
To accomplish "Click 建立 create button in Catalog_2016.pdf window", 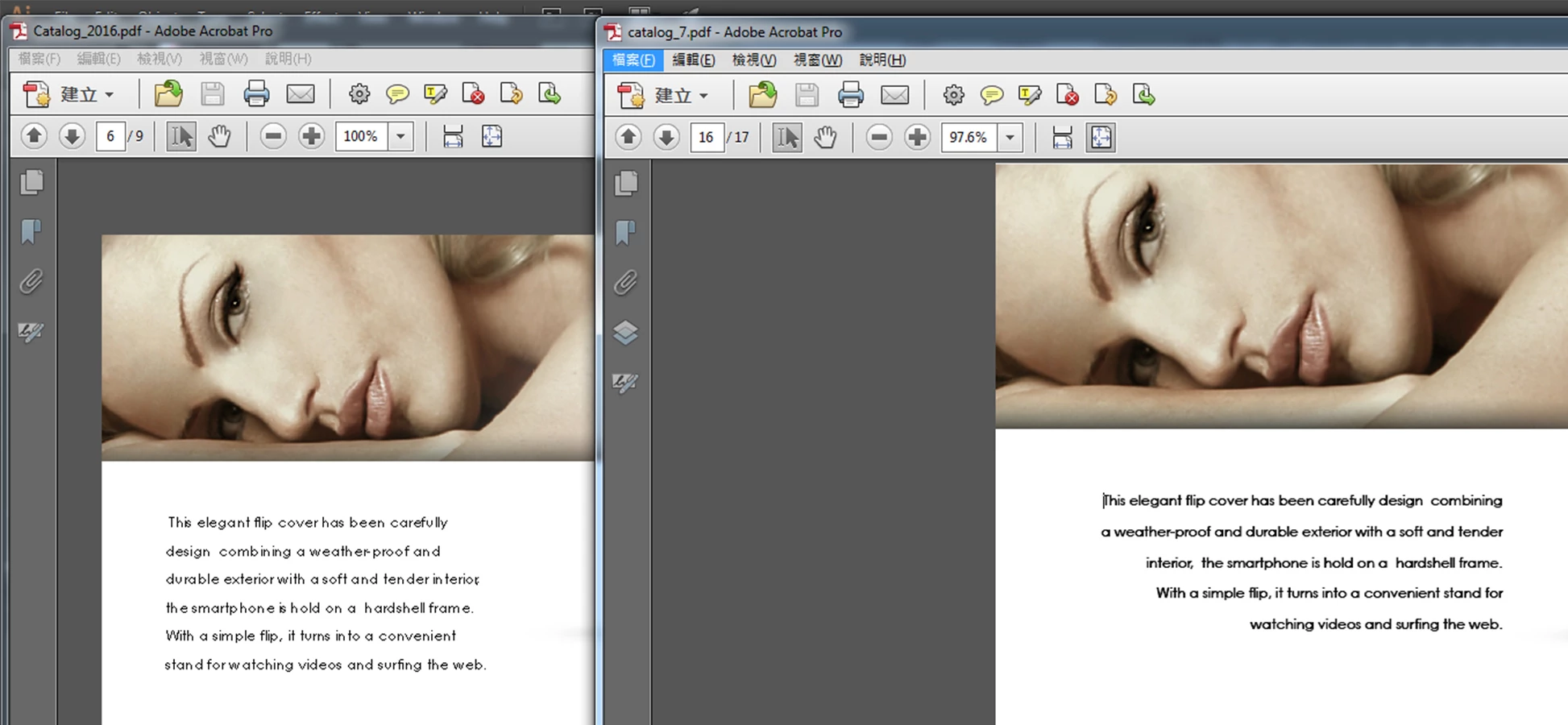I will tap(68, 94).
